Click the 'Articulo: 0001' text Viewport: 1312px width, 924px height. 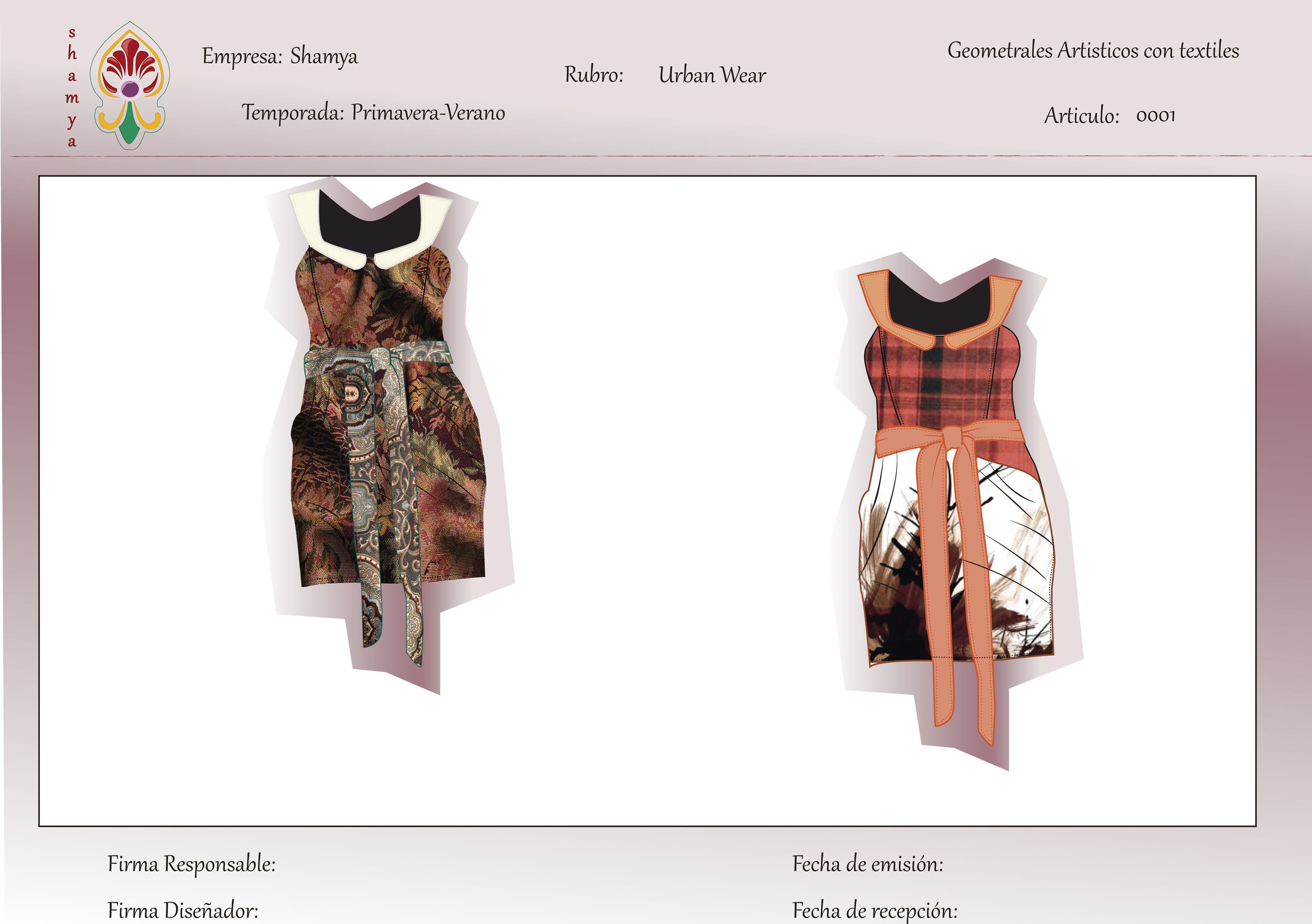(x=1109, y=115)
